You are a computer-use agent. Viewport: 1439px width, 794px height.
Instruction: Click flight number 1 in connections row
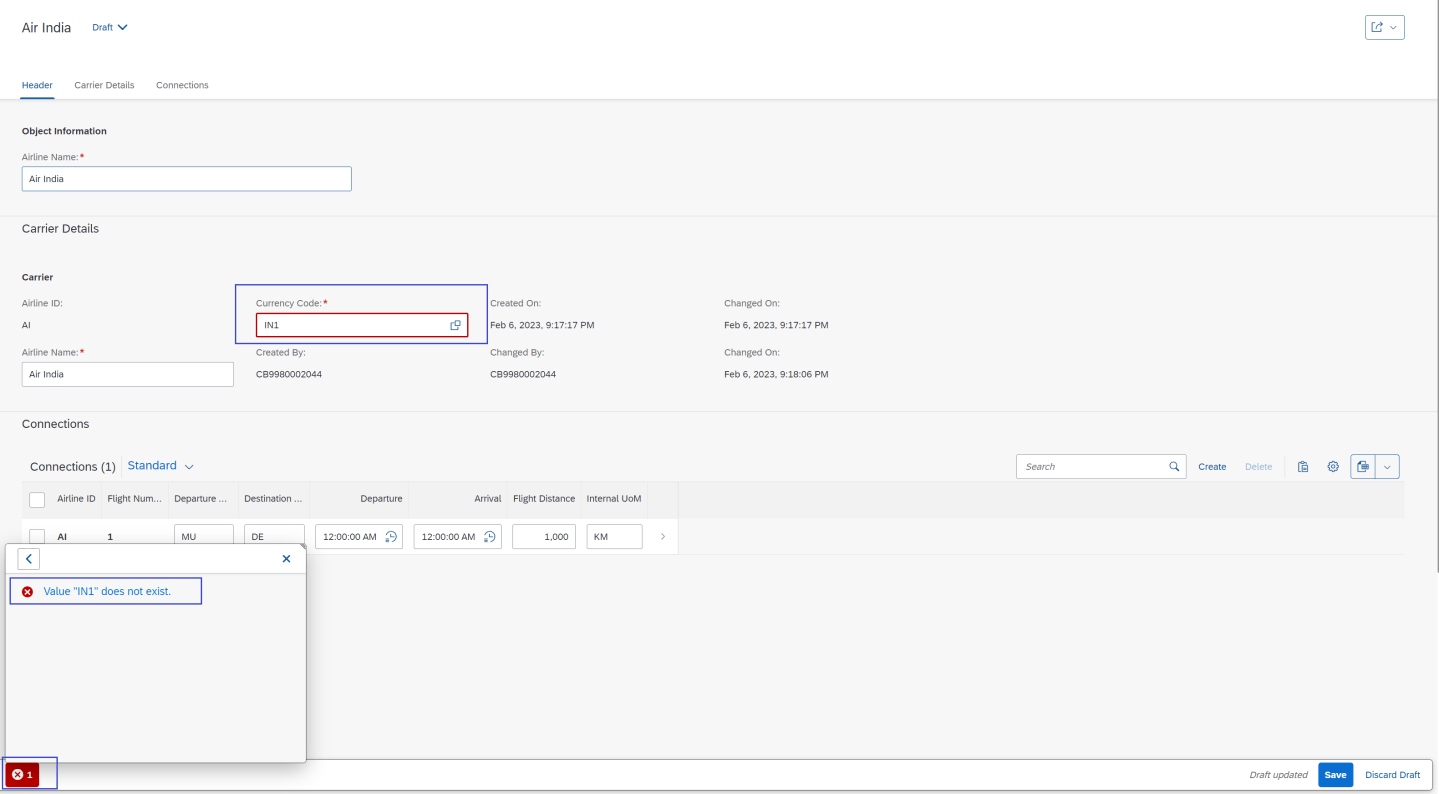click(110, 537)
